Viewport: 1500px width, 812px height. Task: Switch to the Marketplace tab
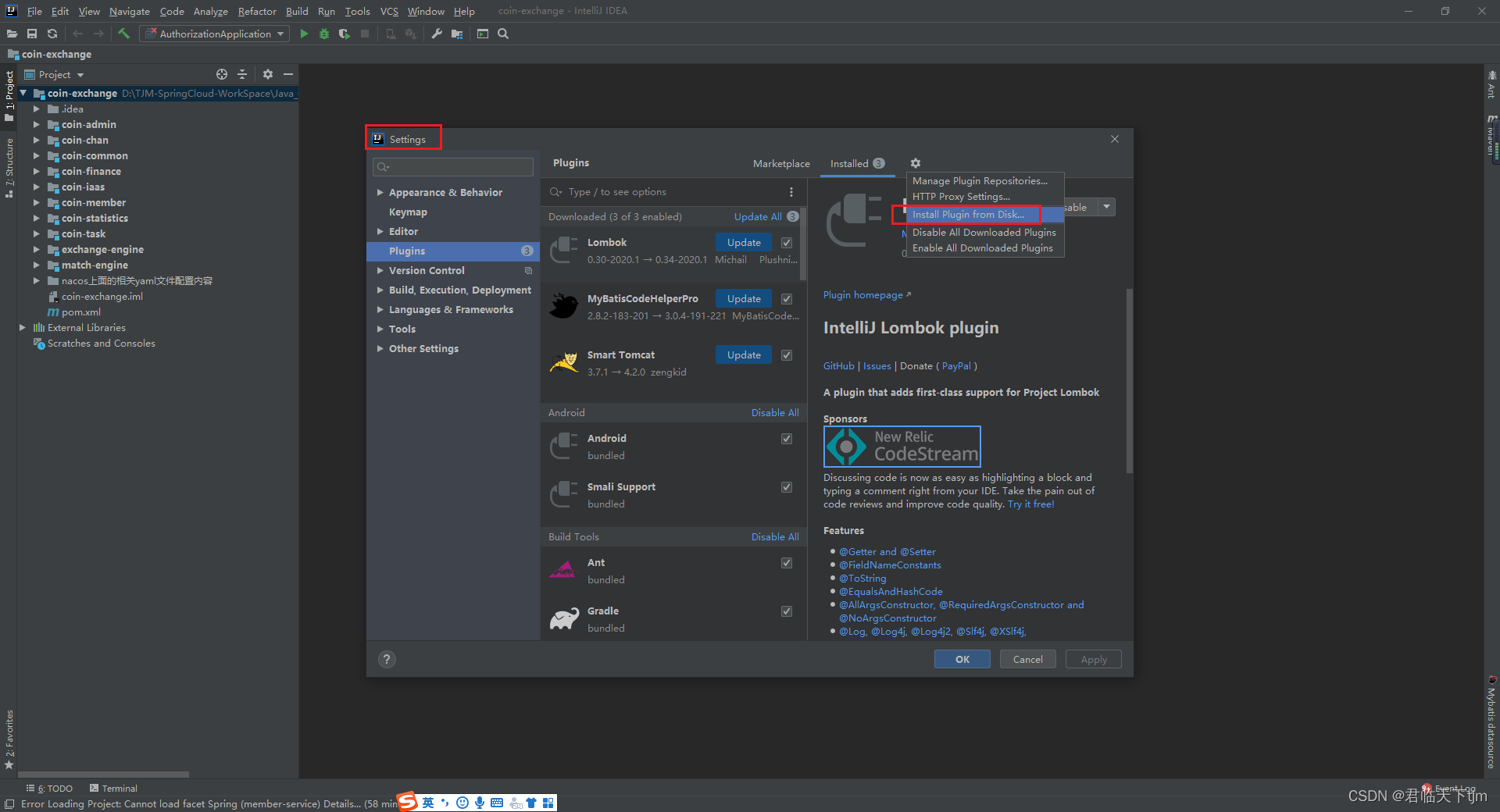(780, 163)
